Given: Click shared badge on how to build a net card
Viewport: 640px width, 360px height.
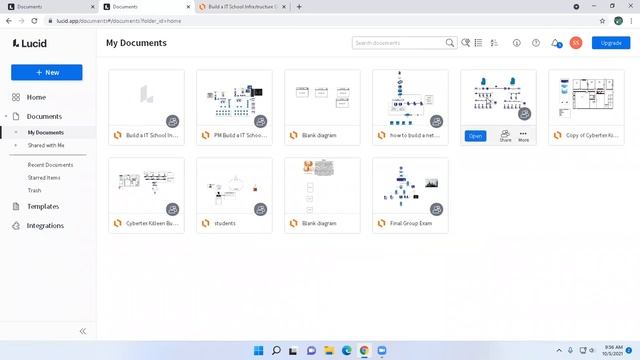Looking at the screenshot, I should (x=436, y=121).
